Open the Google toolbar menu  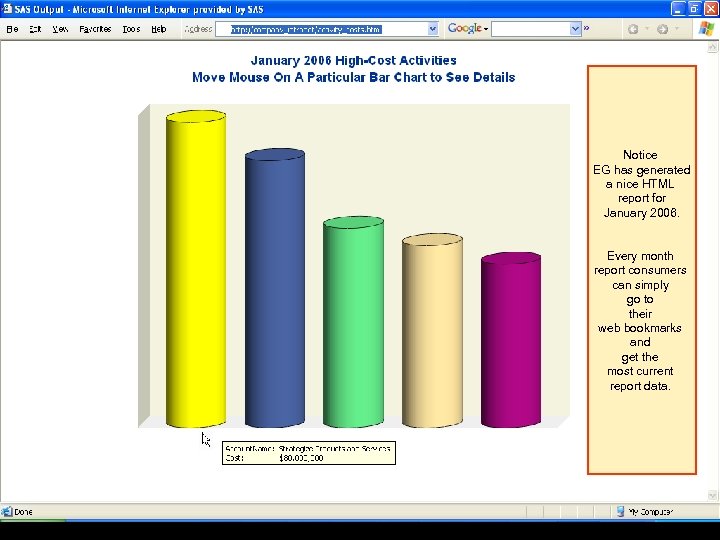point(468,28)
